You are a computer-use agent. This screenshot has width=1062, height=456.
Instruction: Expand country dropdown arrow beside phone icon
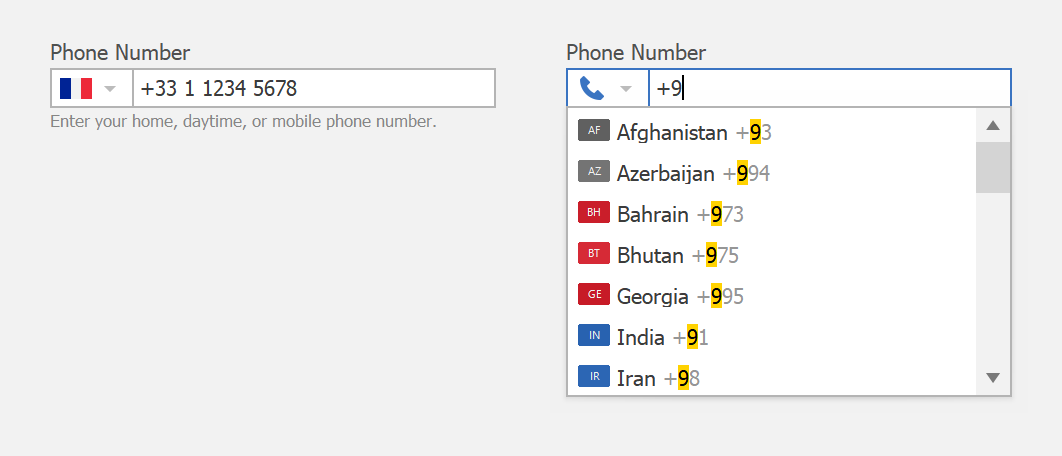pyautogui.click(x=626, y=89)
